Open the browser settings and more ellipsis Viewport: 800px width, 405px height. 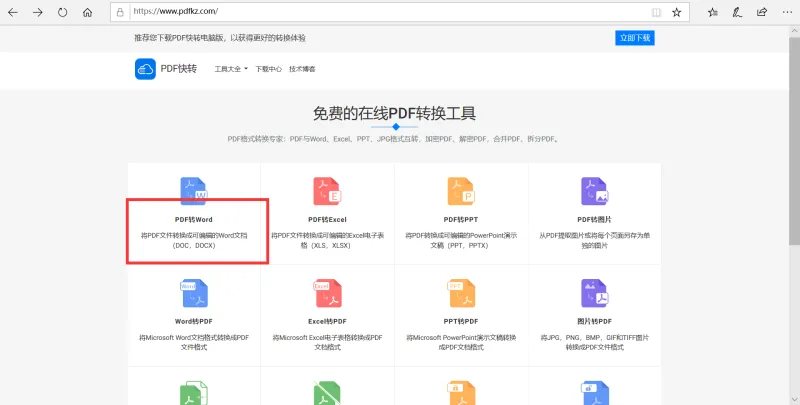[x=787, y=12]
